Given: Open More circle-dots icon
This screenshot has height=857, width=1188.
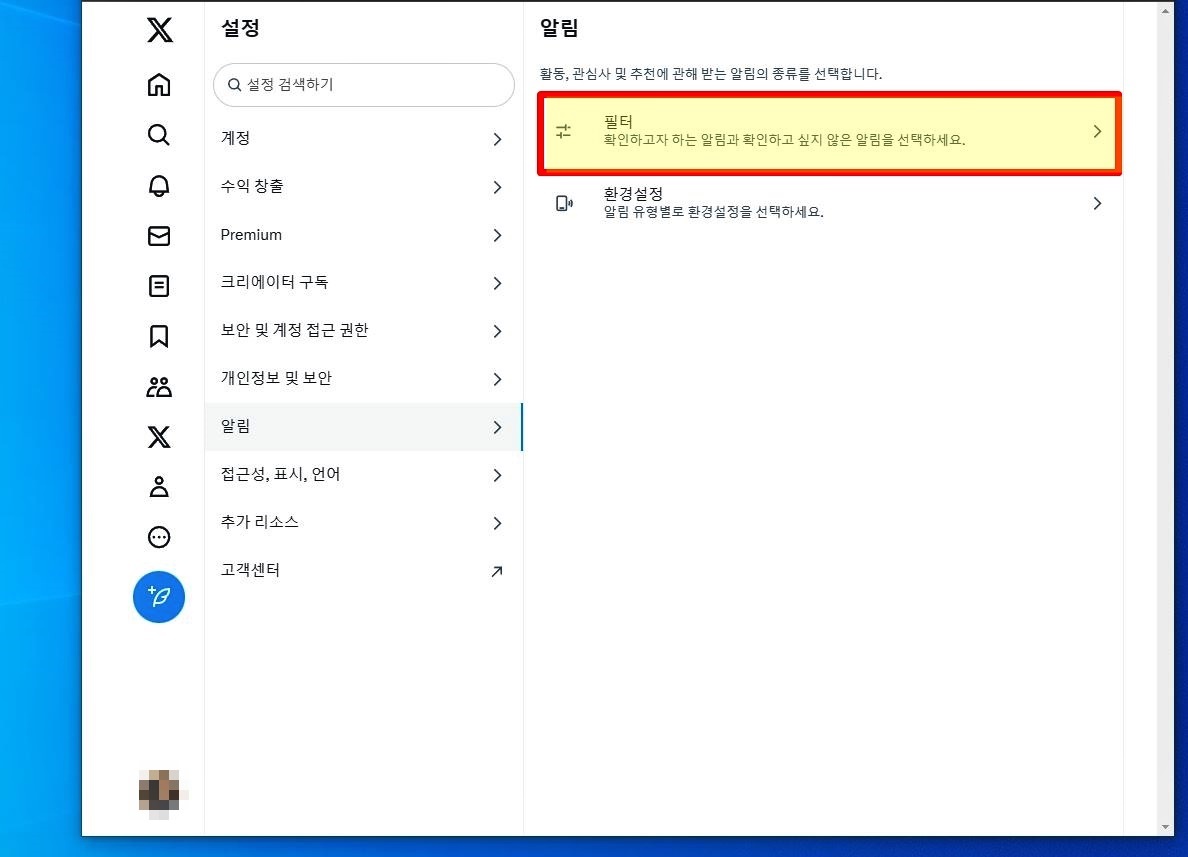Looking at the screenshot, I should [159, 537].
